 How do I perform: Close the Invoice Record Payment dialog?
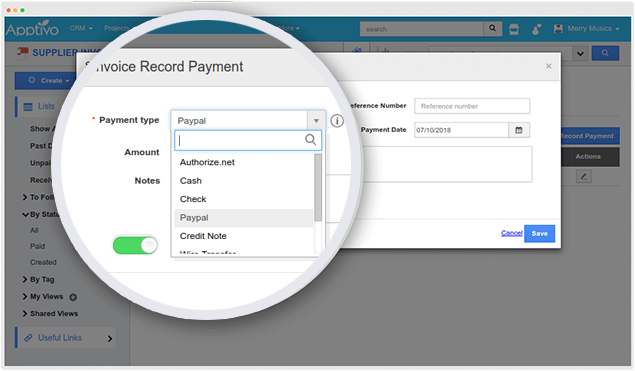(x=548, y=66)
